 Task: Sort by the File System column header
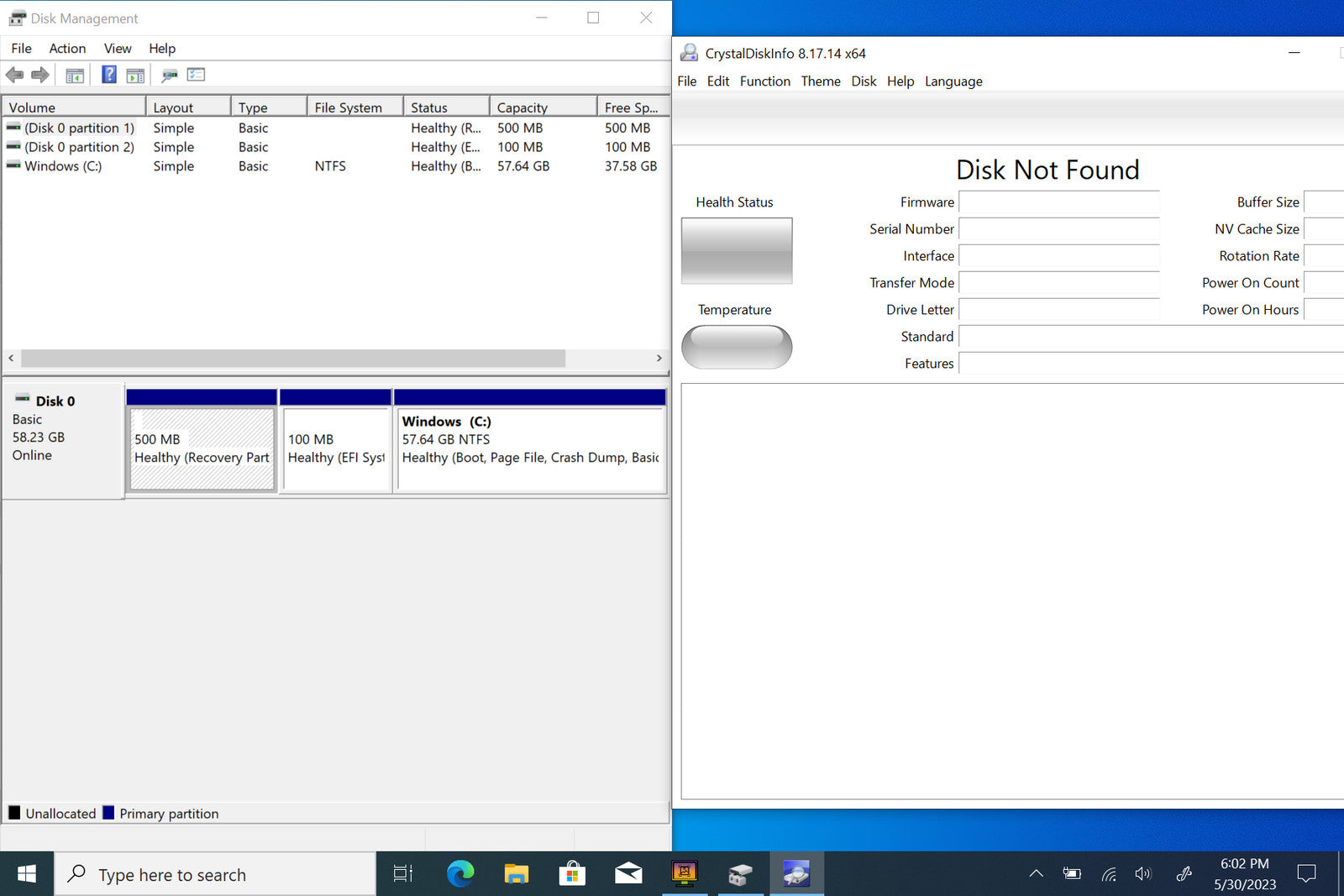[x=355, y=107]
